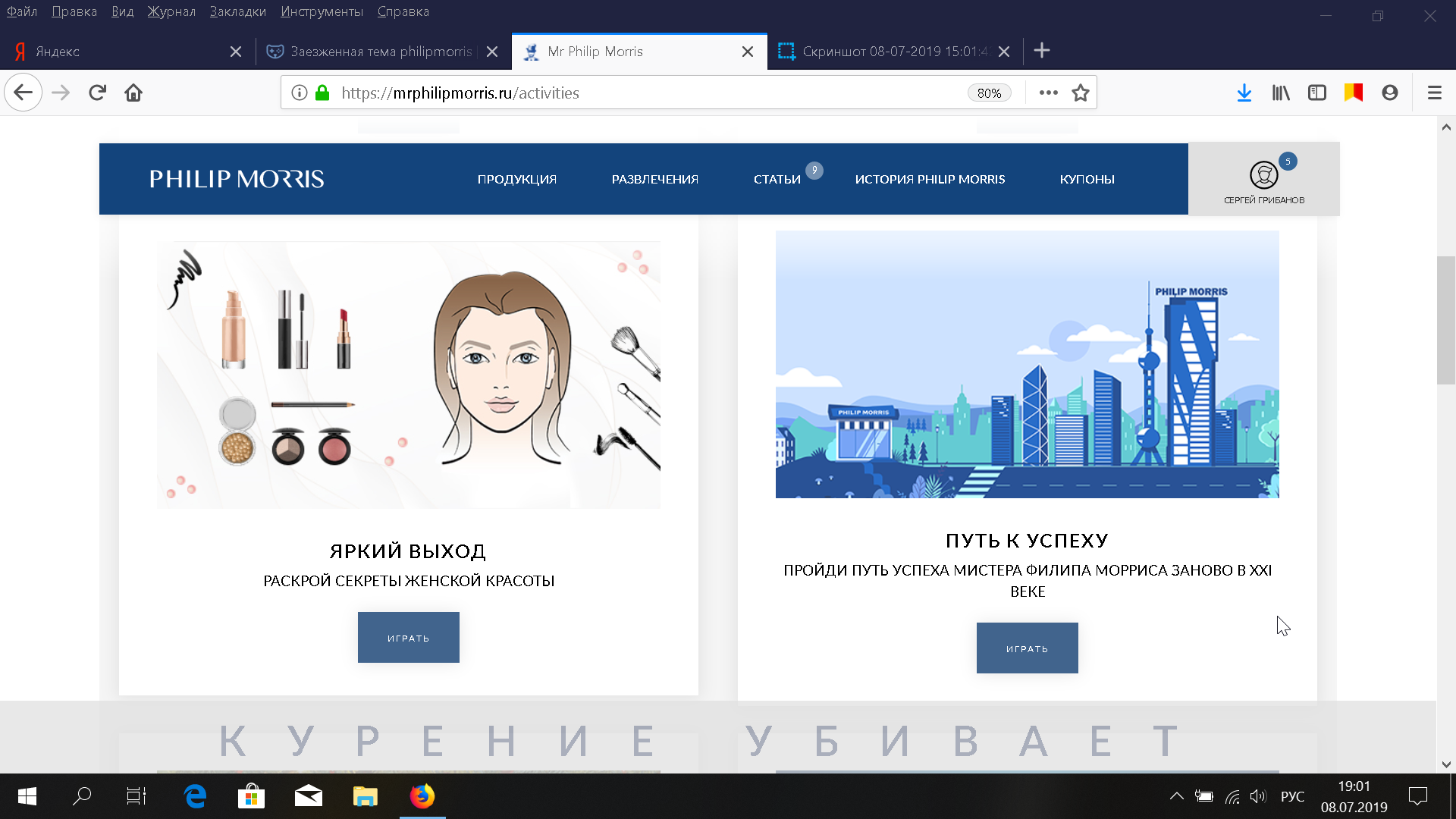Image resolution: width=1456 pixels, height=819 pixels.
Task: Reset the 80% zoom indicator
Action: [989, 93]
